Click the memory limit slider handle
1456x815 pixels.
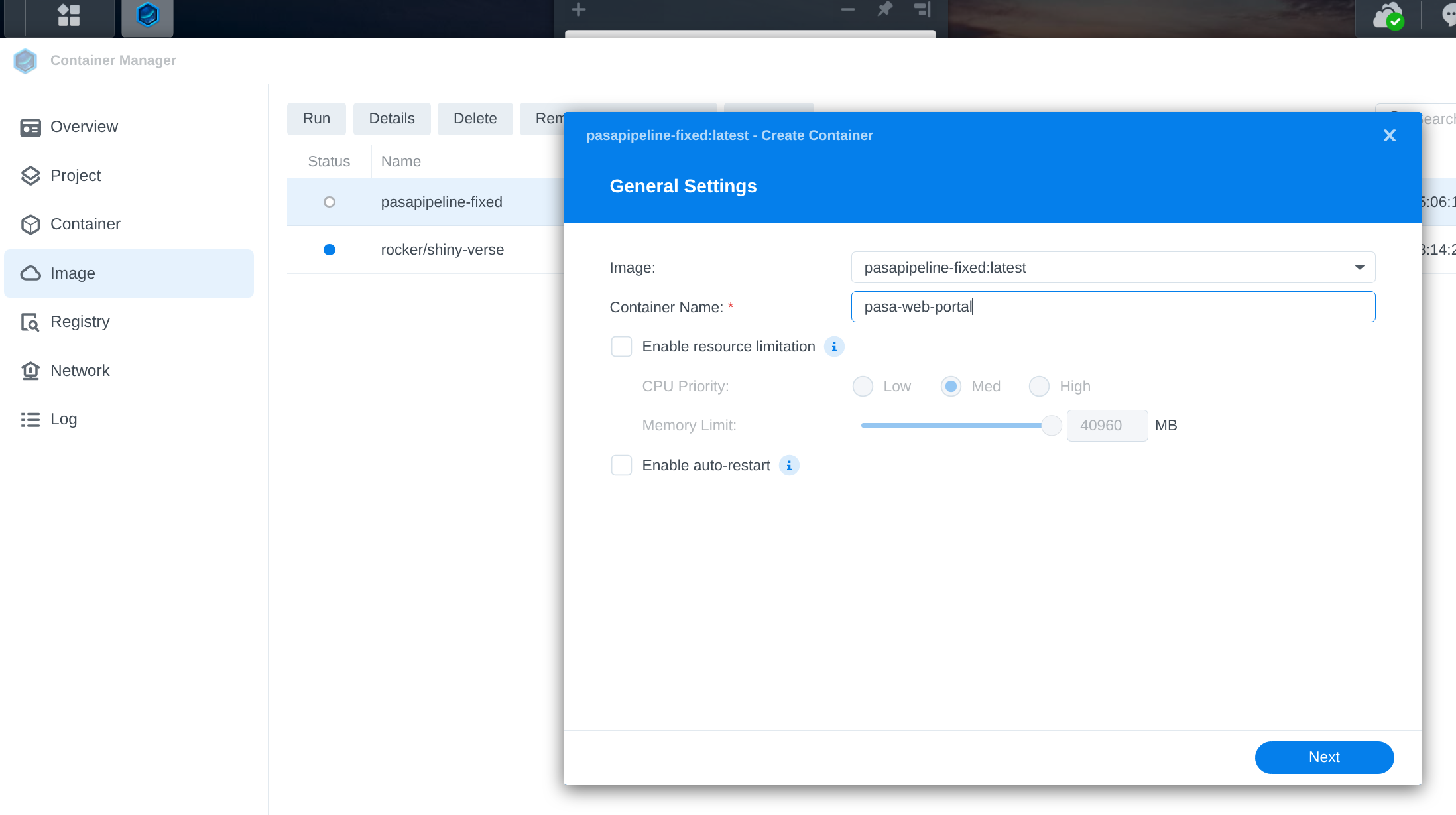[x=1051, y=426]
